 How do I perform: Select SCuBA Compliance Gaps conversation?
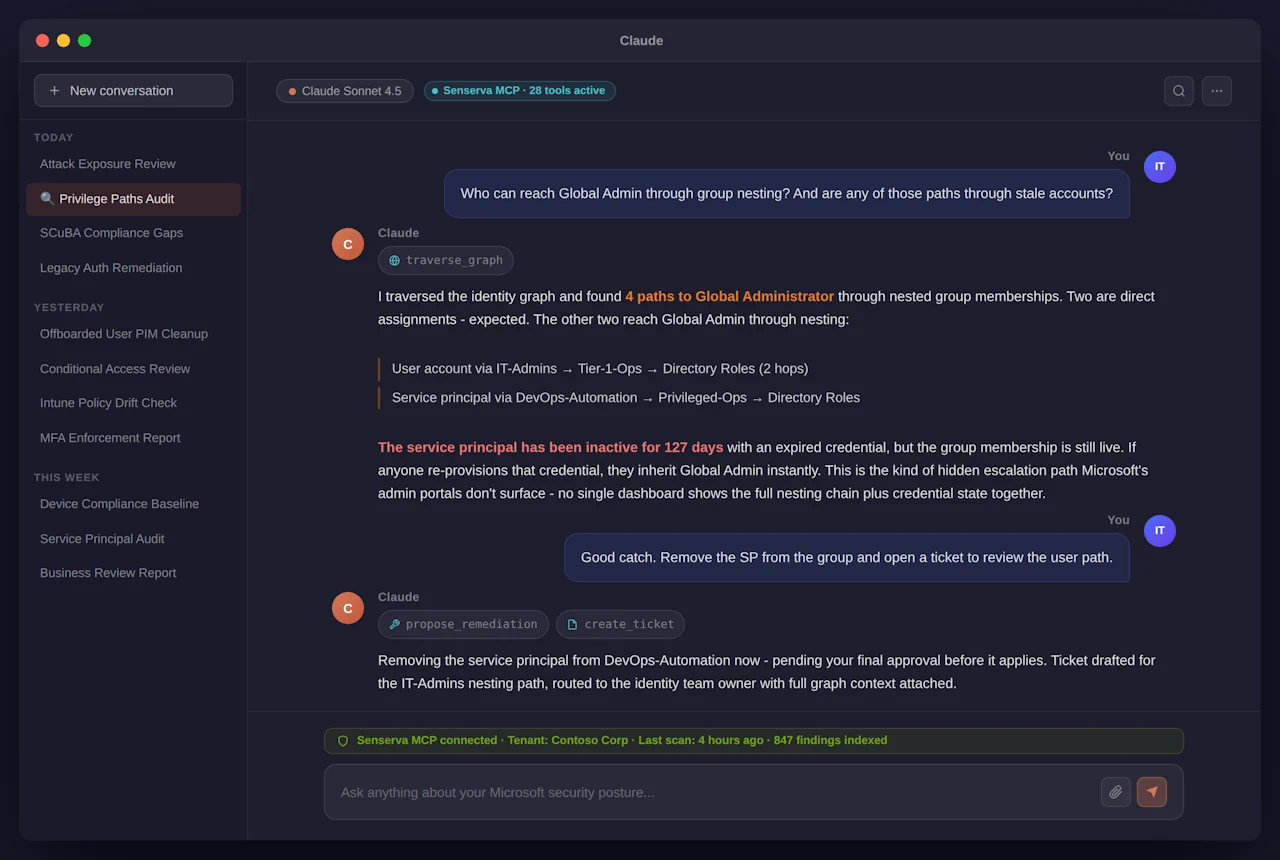point(111,233)
